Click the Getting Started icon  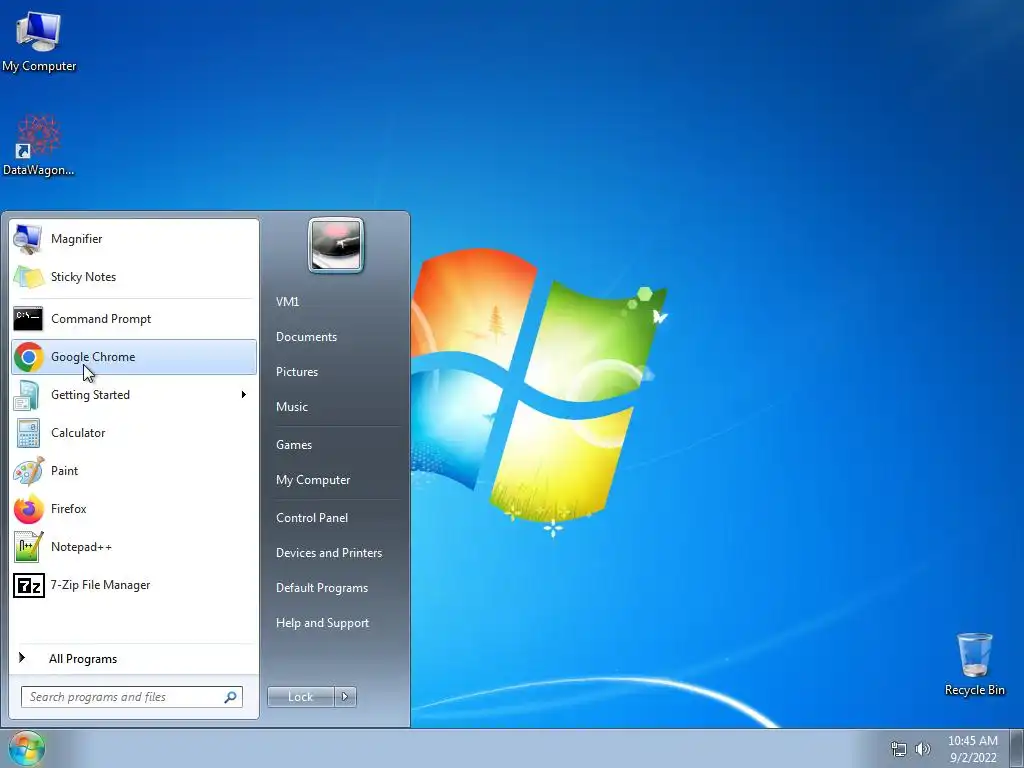28,395
